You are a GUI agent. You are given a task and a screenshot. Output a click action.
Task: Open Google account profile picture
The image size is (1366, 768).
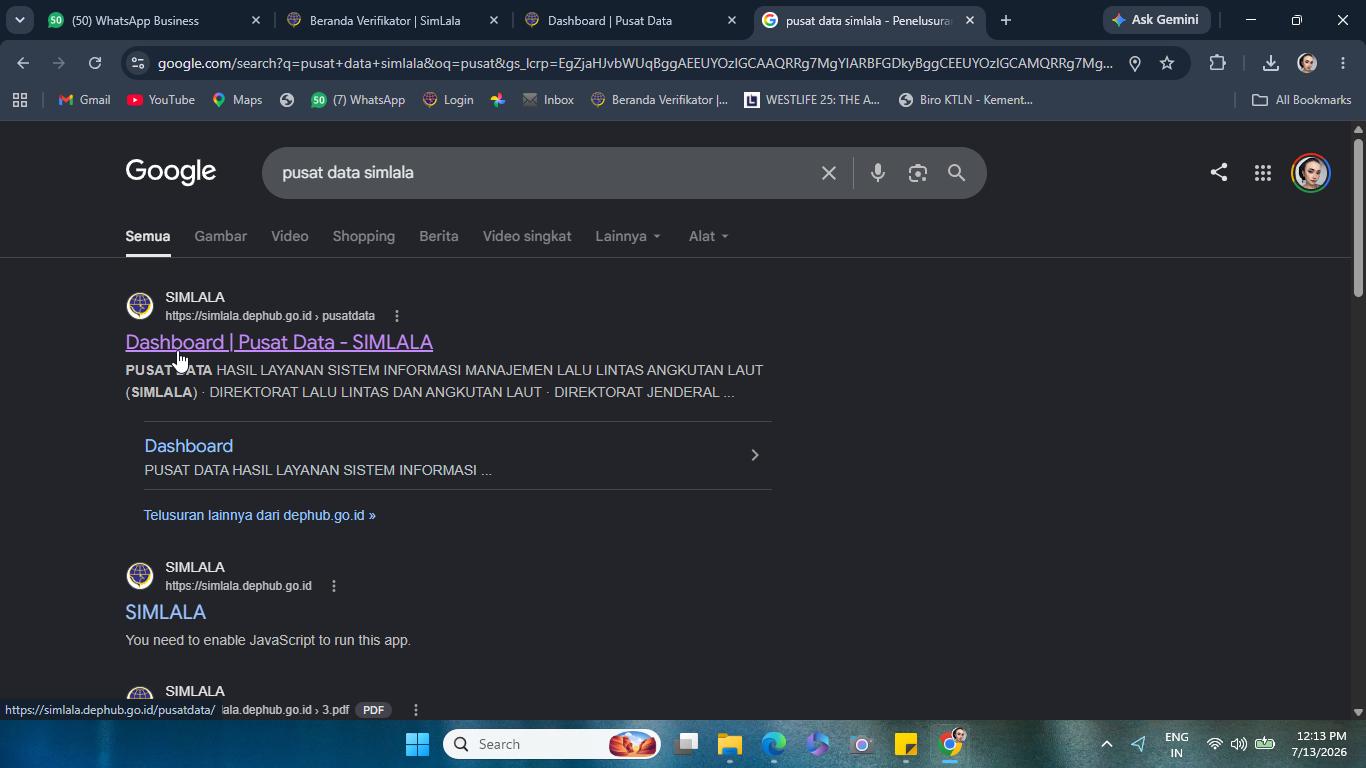pyautogui.click(x=1310, y=173)
